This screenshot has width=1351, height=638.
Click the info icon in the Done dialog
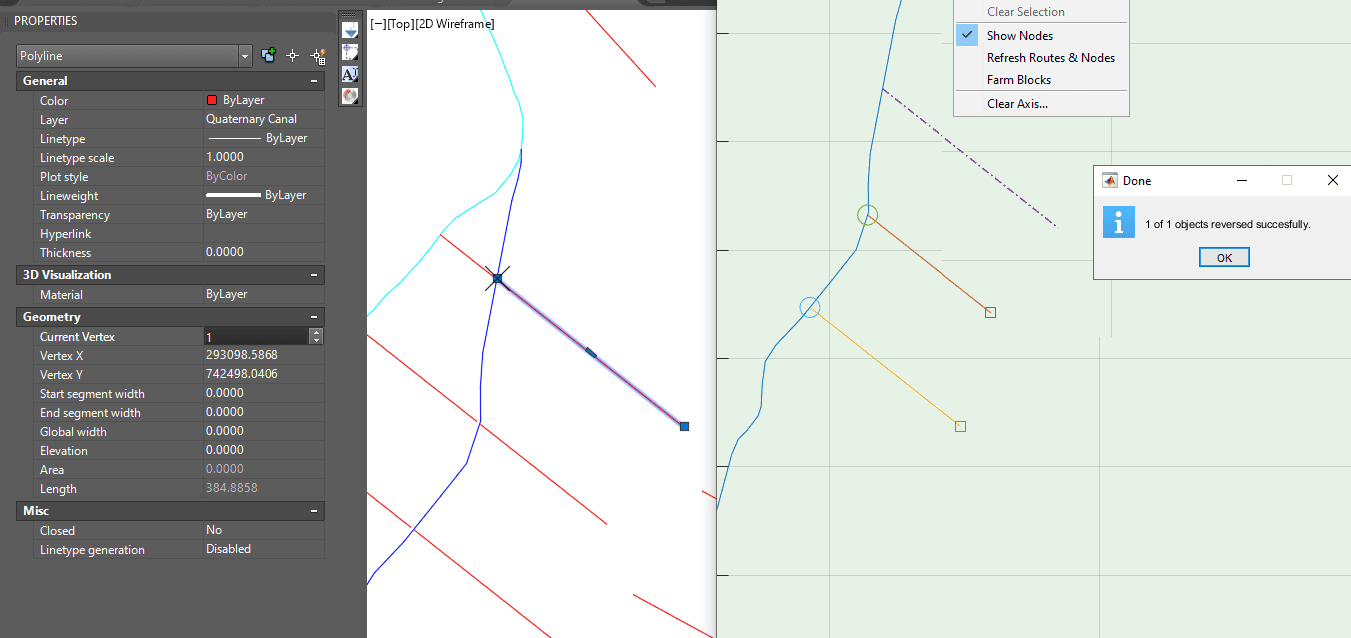(1118, 222)
